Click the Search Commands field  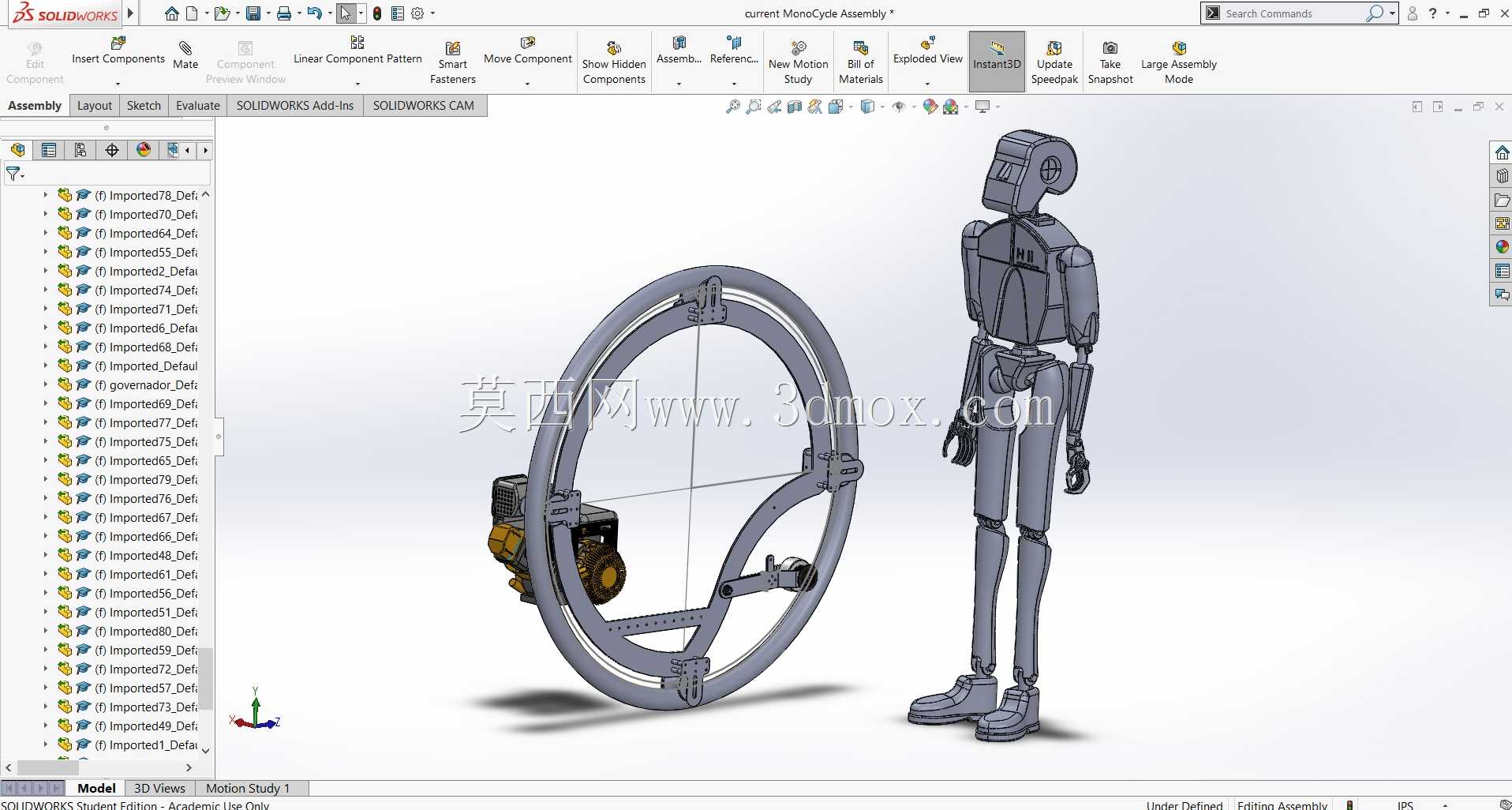(1293, 13)
